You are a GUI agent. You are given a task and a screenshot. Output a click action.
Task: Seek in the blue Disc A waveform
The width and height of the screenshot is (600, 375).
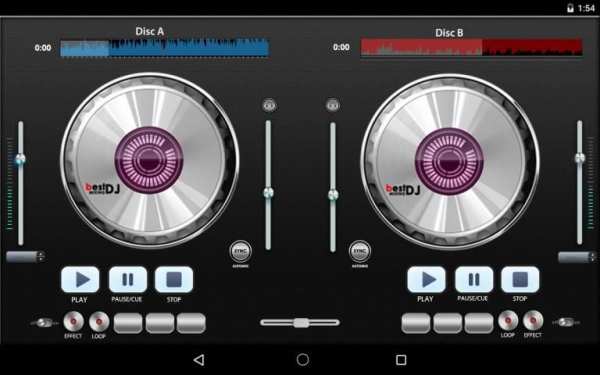pos(165,48)
